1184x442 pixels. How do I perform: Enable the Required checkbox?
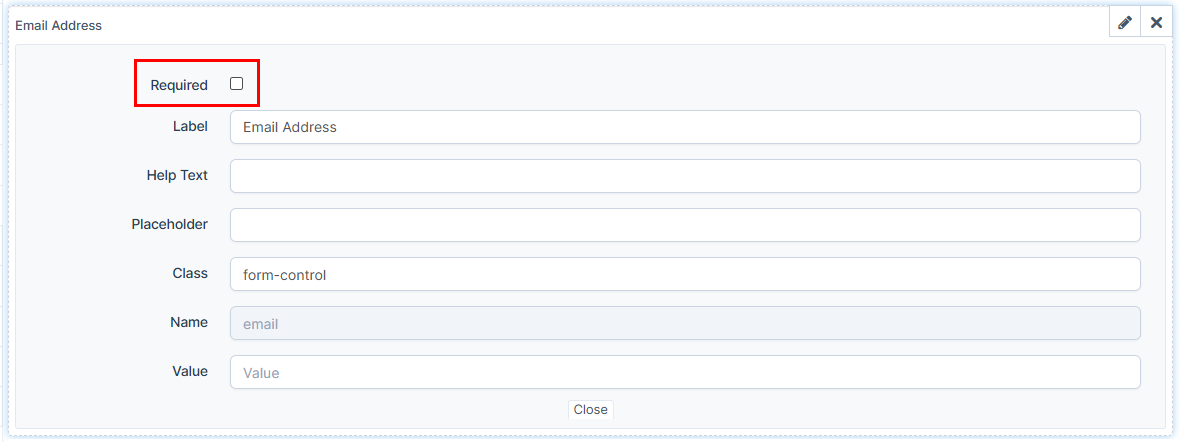tap(237, 84)
